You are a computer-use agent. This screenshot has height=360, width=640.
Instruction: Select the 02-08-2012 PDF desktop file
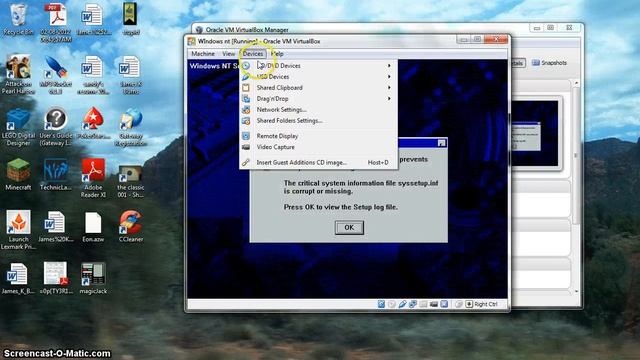56,23
